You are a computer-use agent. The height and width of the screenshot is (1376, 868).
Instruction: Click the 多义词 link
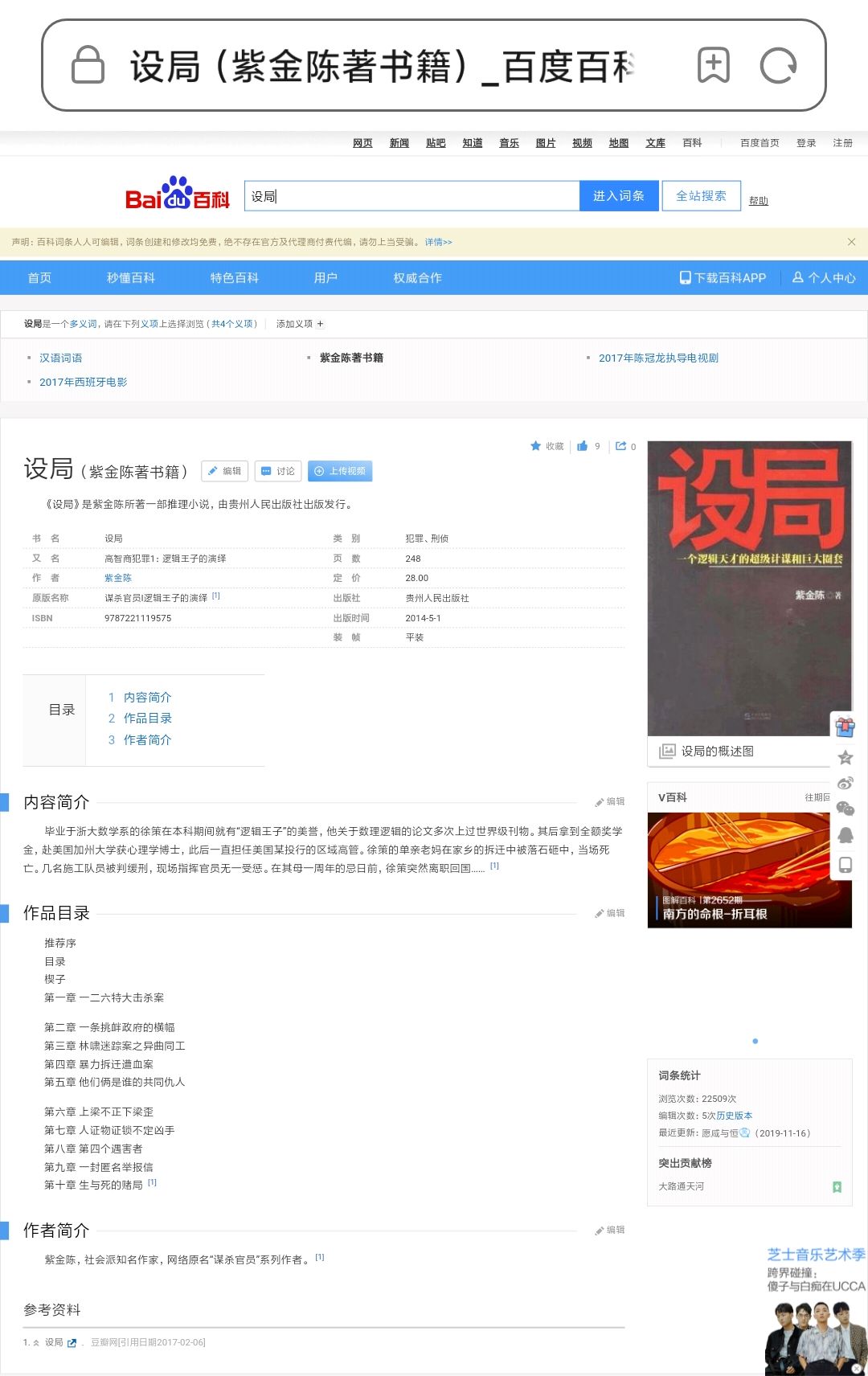(84, 324)
